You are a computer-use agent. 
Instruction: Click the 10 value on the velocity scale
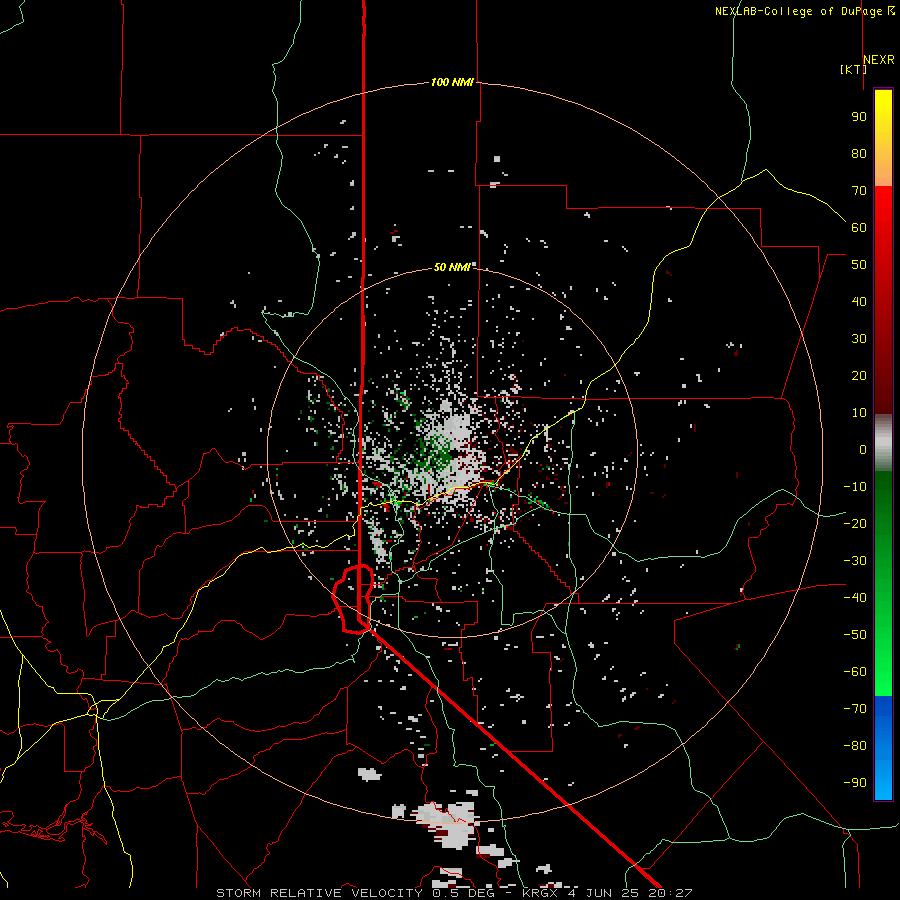click(859, 413)
